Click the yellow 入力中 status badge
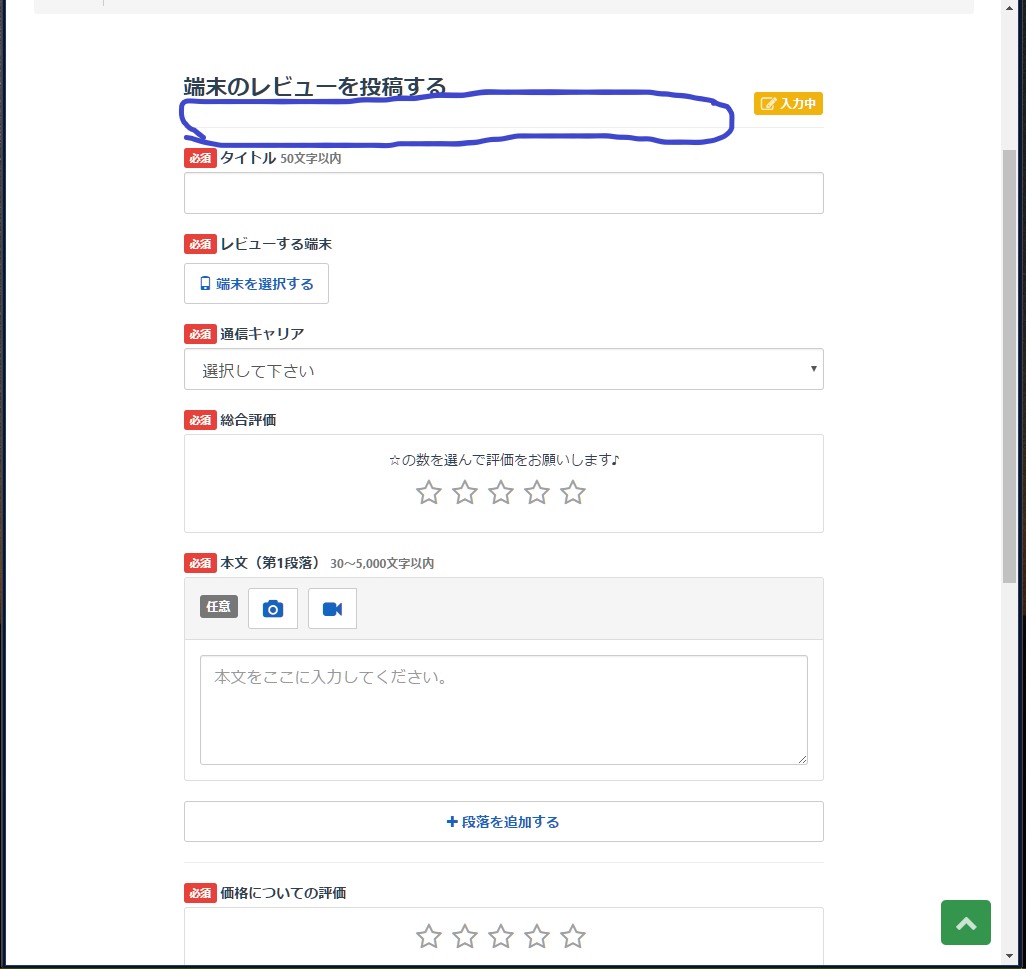The height and width of the screenshot is (969, 1026). tap(788, 104)
